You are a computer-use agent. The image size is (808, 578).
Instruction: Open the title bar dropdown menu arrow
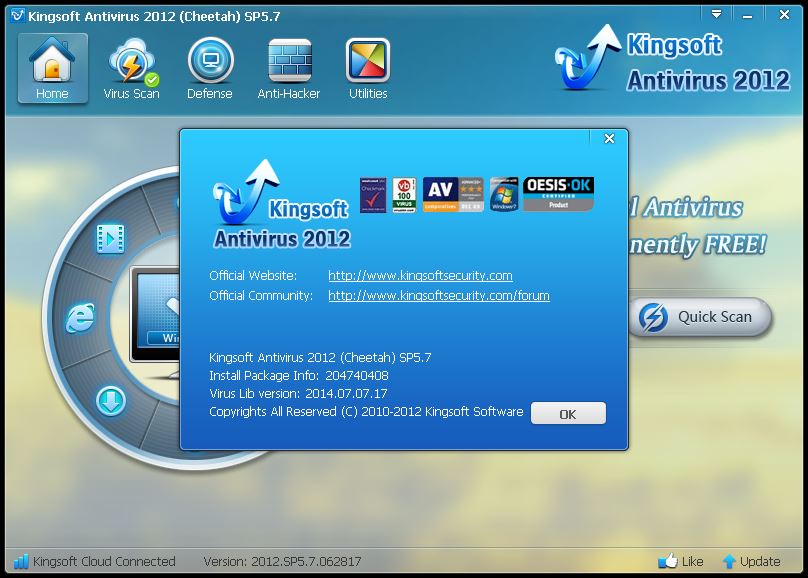[716, 14]
